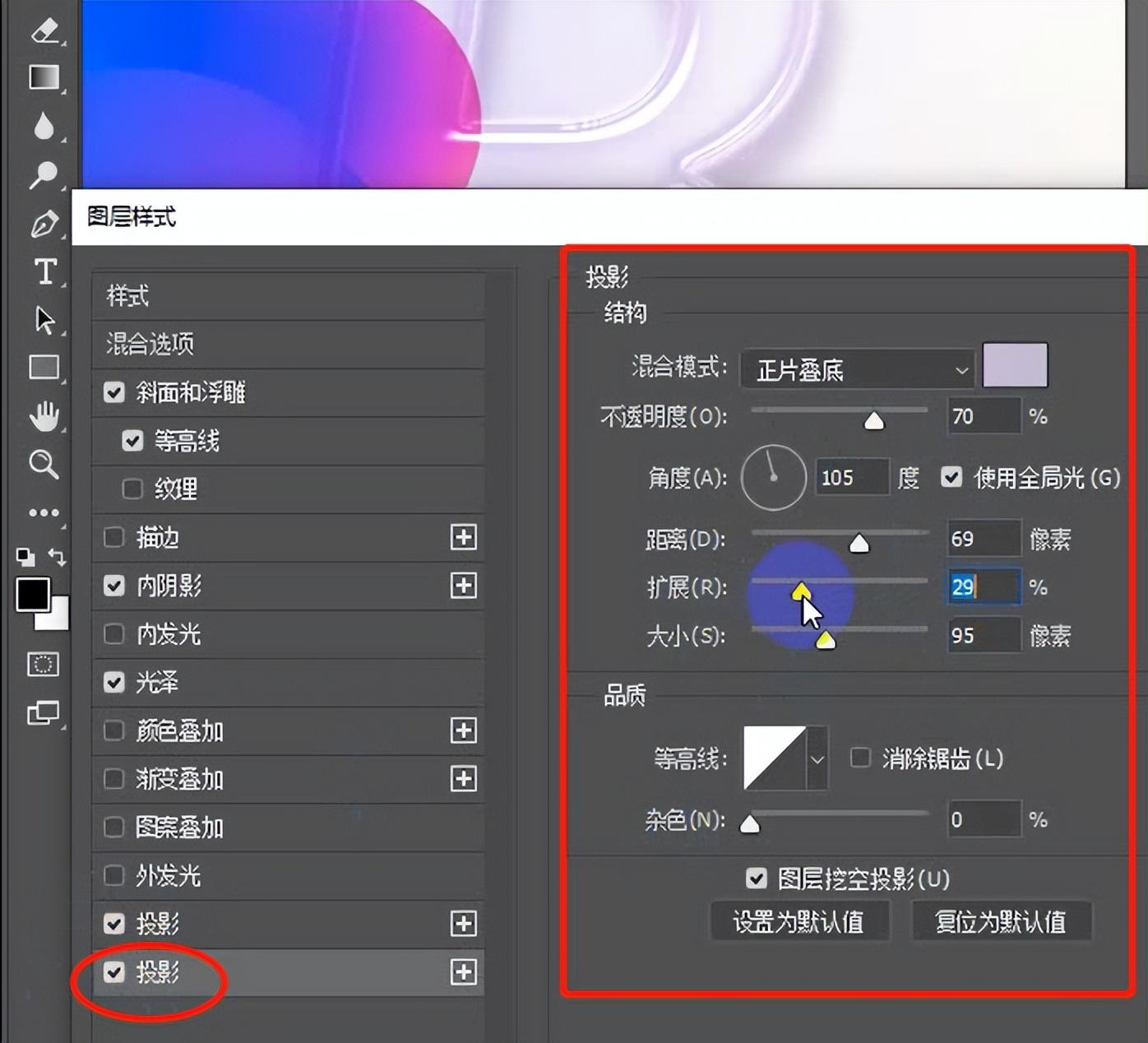Open 样式 section in left list
This screenshot has width=1148, height=1043.
pos(289,296)
